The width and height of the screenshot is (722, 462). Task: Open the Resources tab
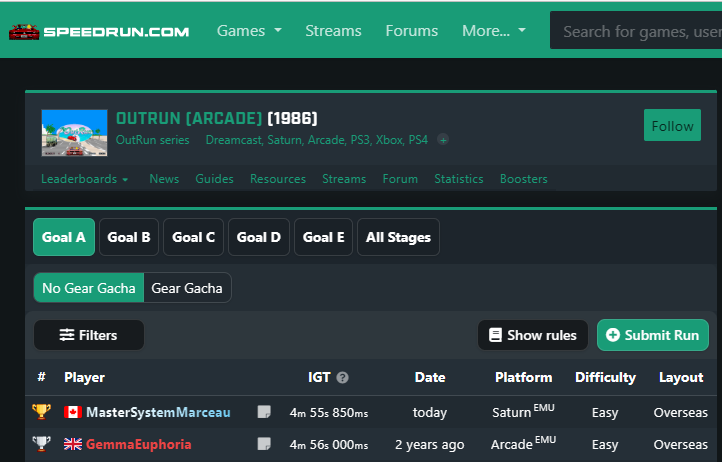pos(278,179)
